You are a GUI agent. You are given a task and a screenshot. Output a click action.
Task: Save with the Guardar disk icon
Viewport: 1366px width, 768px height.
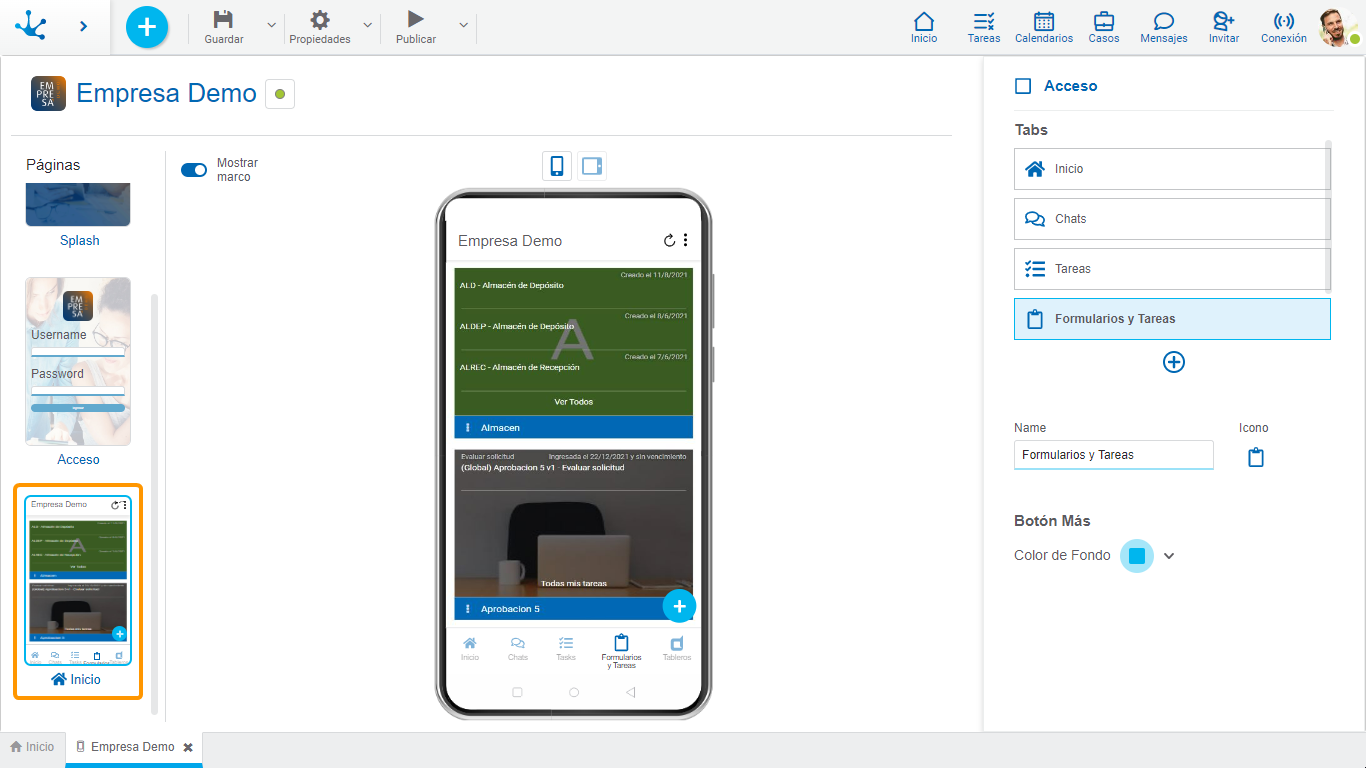224,20
